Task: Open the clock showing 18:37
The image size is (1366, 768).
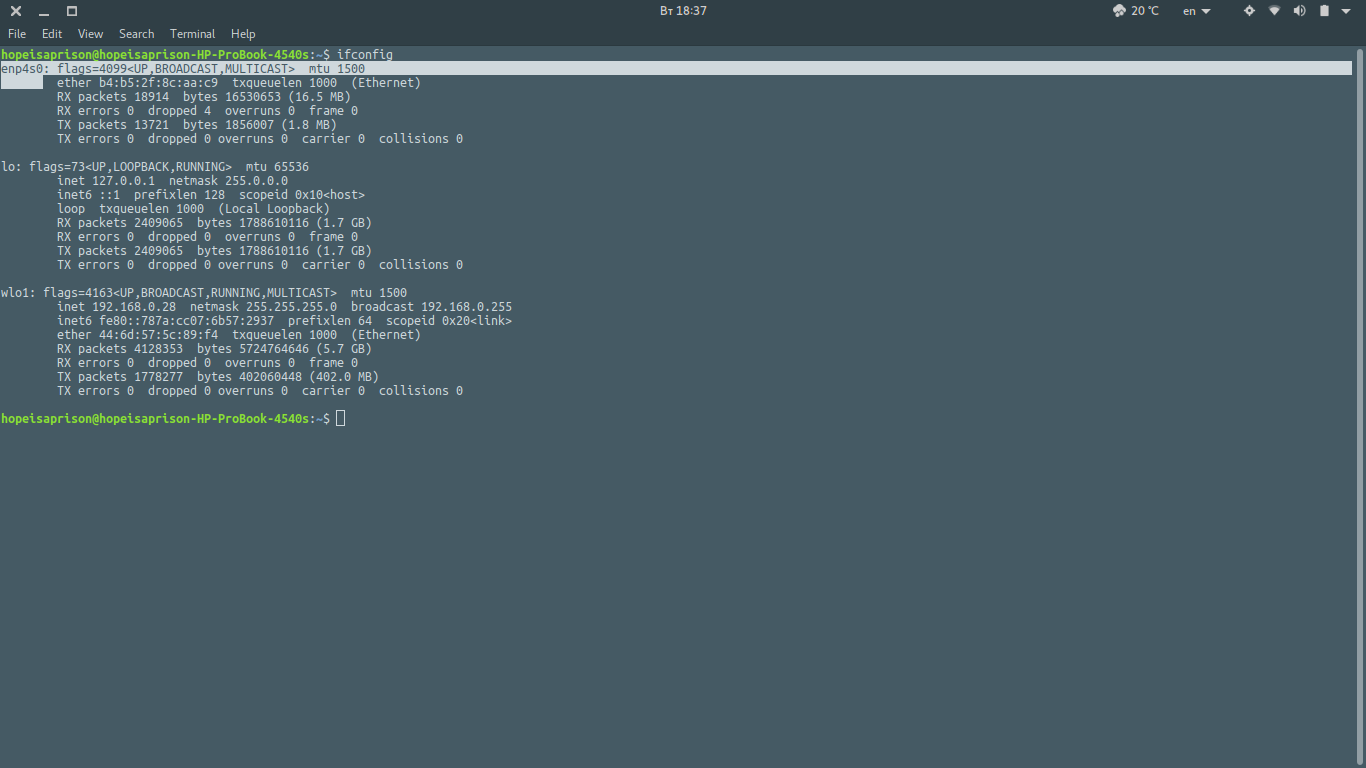Action: click(x=684, y=11)
